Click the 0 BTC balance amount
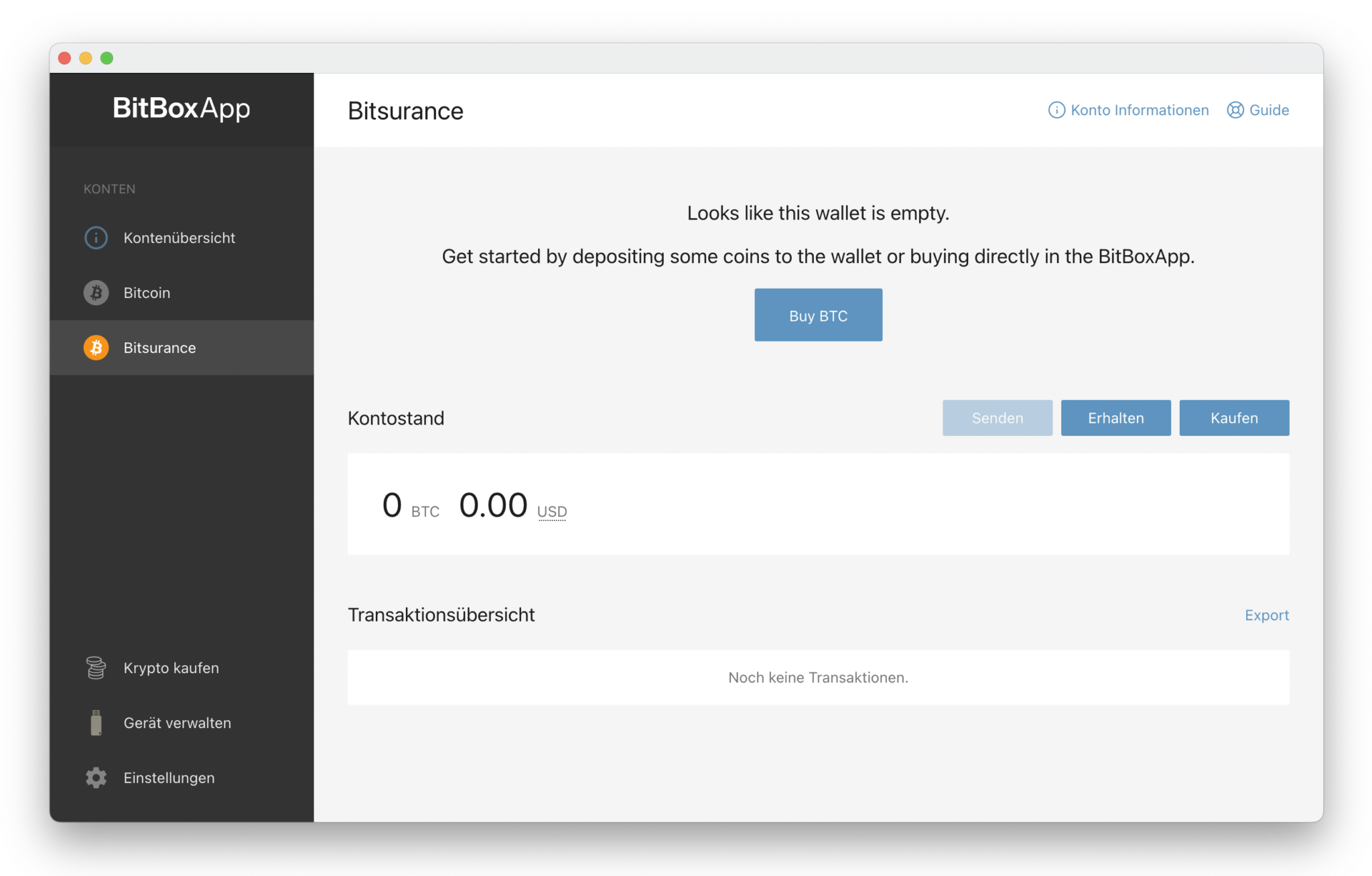Screen dimensions: 1372x876 [392, 505]
